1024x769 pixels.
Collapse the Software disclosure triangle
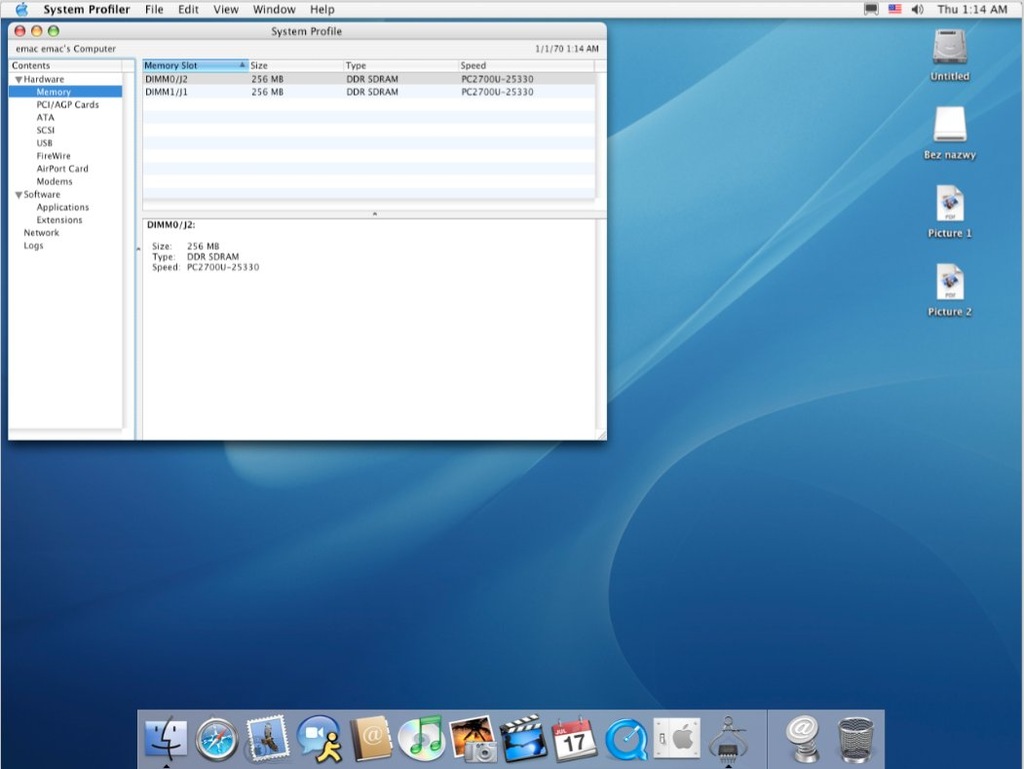tap(19, 195)
